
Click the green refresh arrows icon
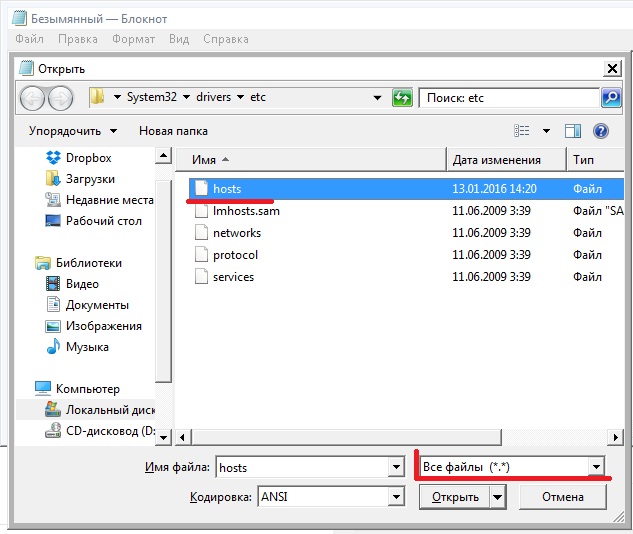tap(402, 98)
